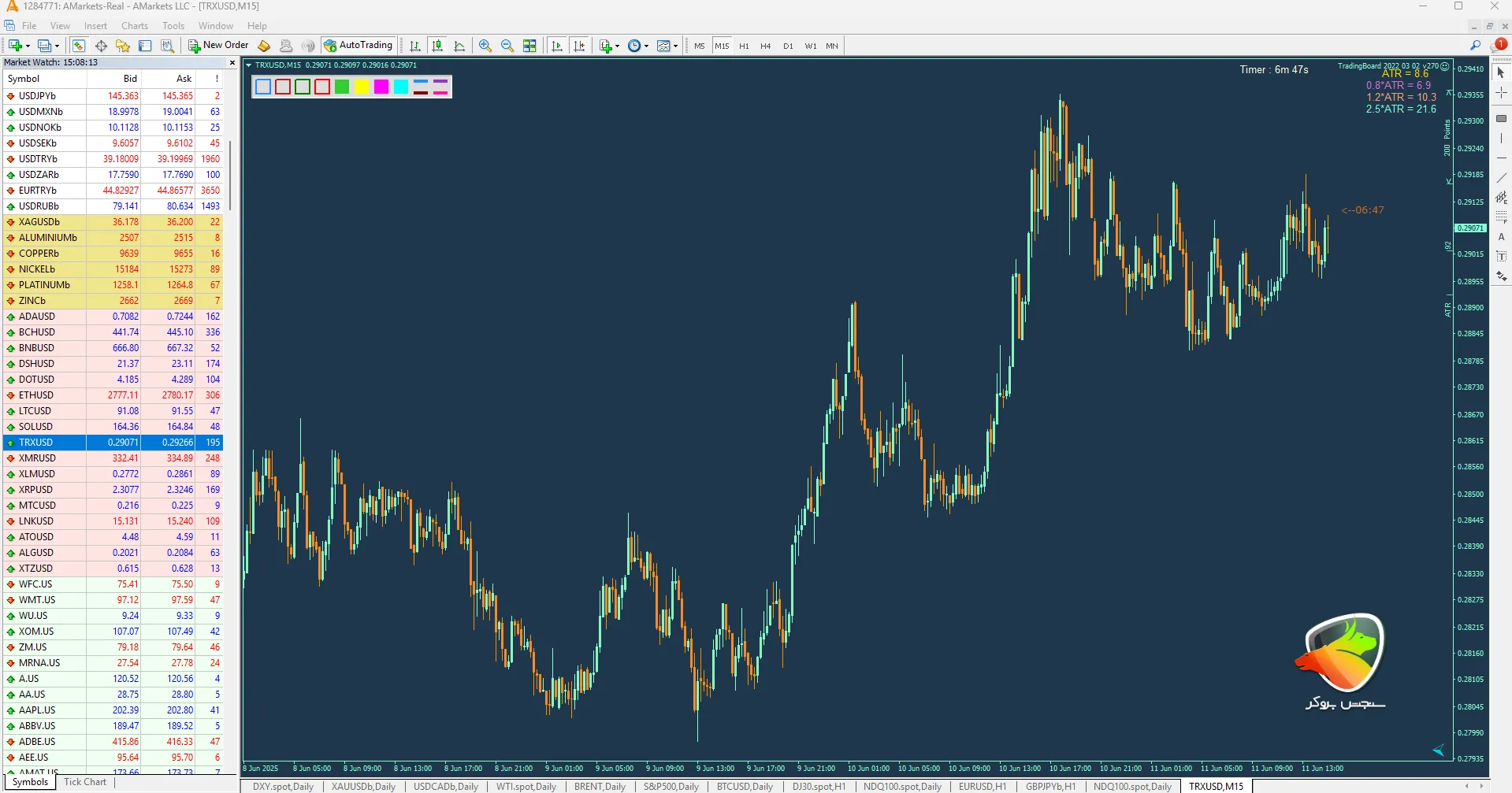Image resolution: width=1512 pixels, height=793 pixels.
Task: Click the zoom out magnifier icon
Action: click(x=507, y=46)
